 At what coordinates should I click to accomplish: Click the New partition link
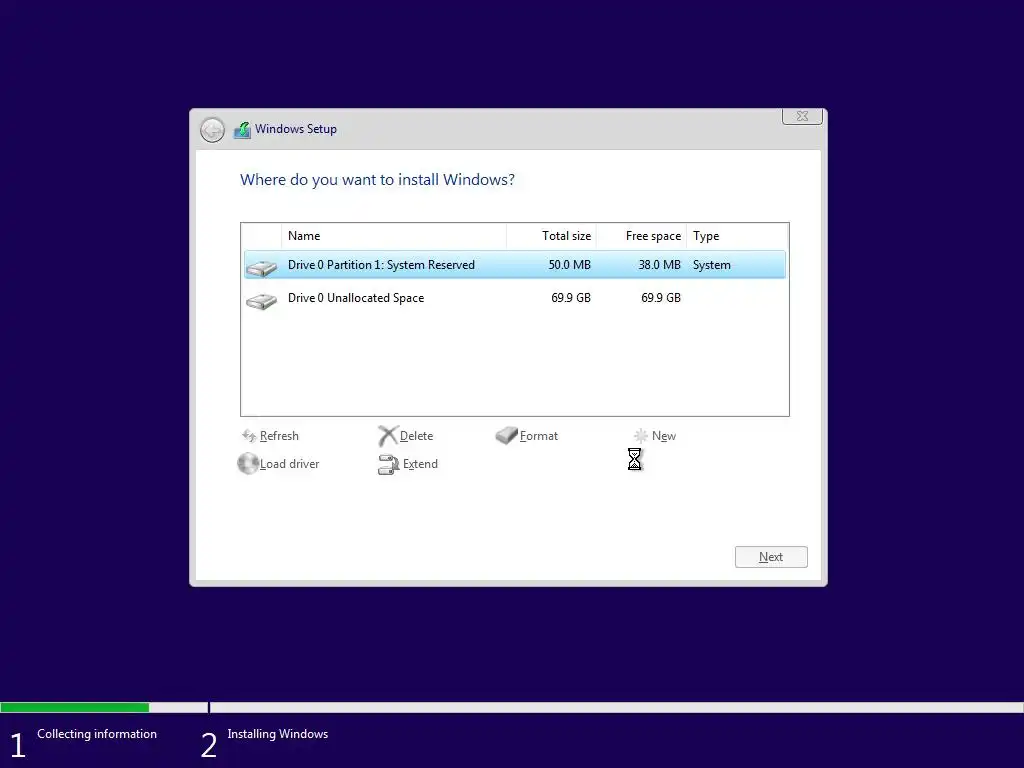coord(664,436)
